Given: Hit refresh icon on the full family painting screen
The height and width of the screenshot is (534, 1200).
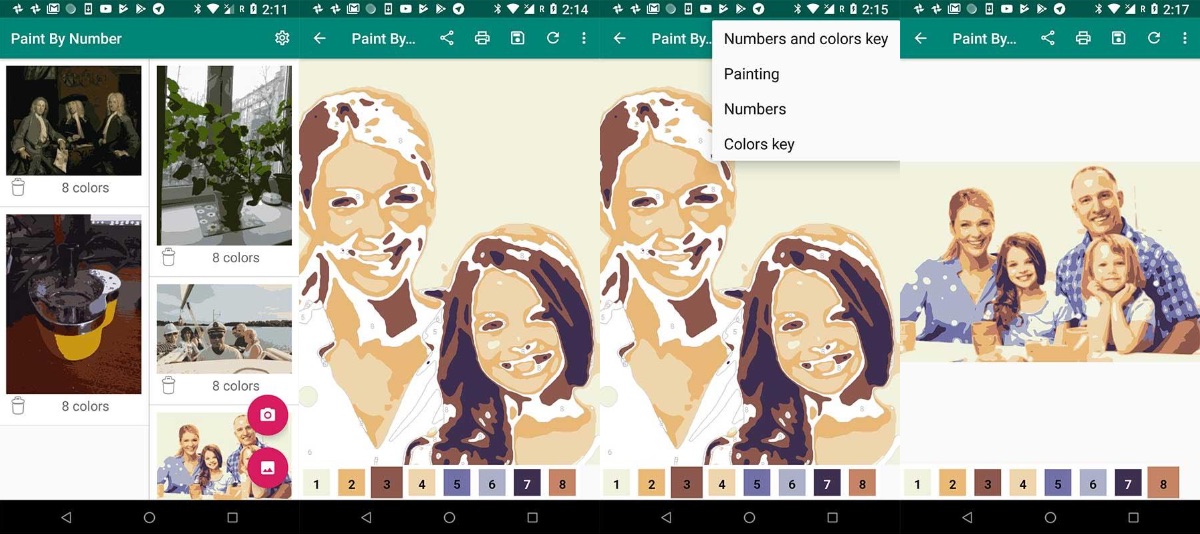Looking at the screenshot, I should point(1153,38).
